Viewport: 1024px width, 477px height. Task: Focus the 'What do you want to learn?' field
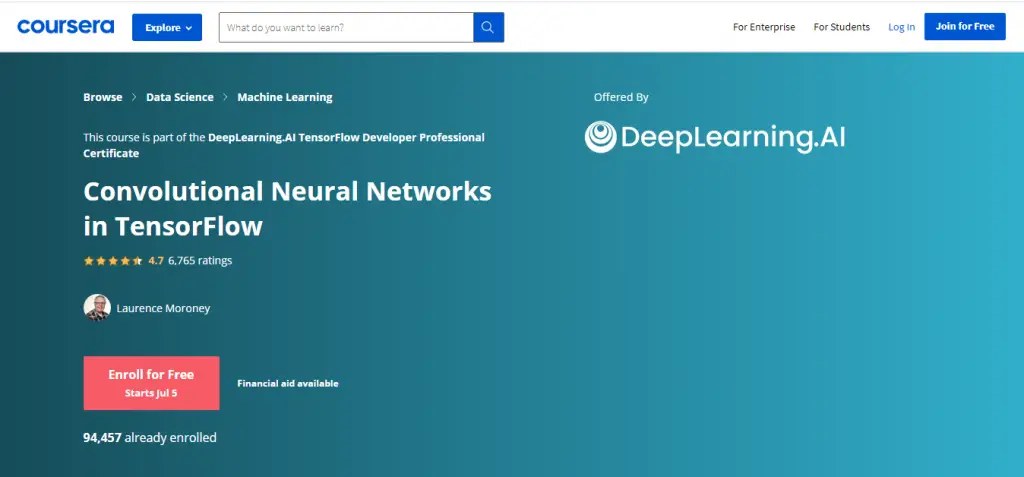click(345, 28)
